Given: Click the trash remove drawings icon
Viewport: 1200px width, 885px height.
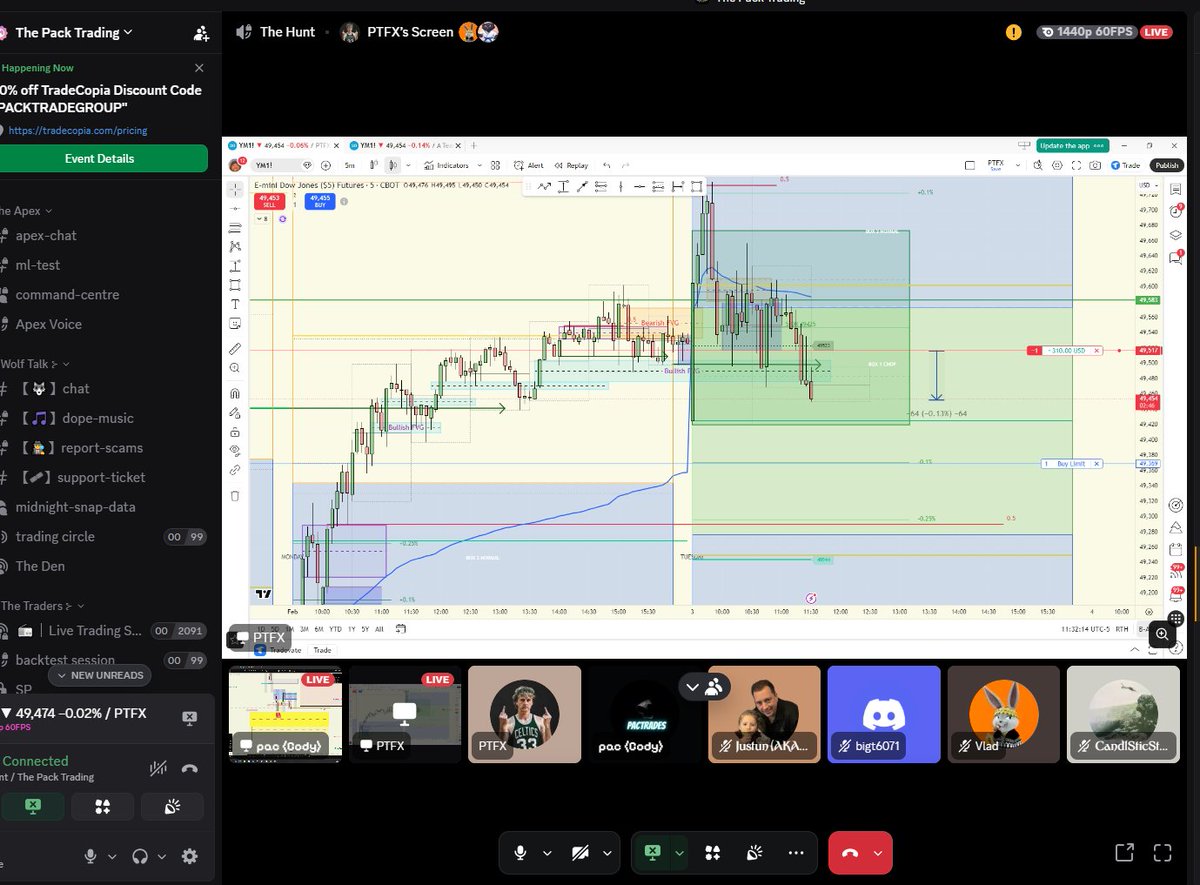Looking at the screenshot, I should click(235, 495).
